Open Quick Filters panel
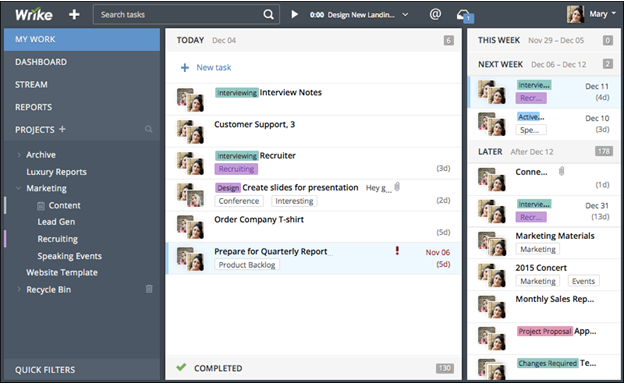 [82, 370]
